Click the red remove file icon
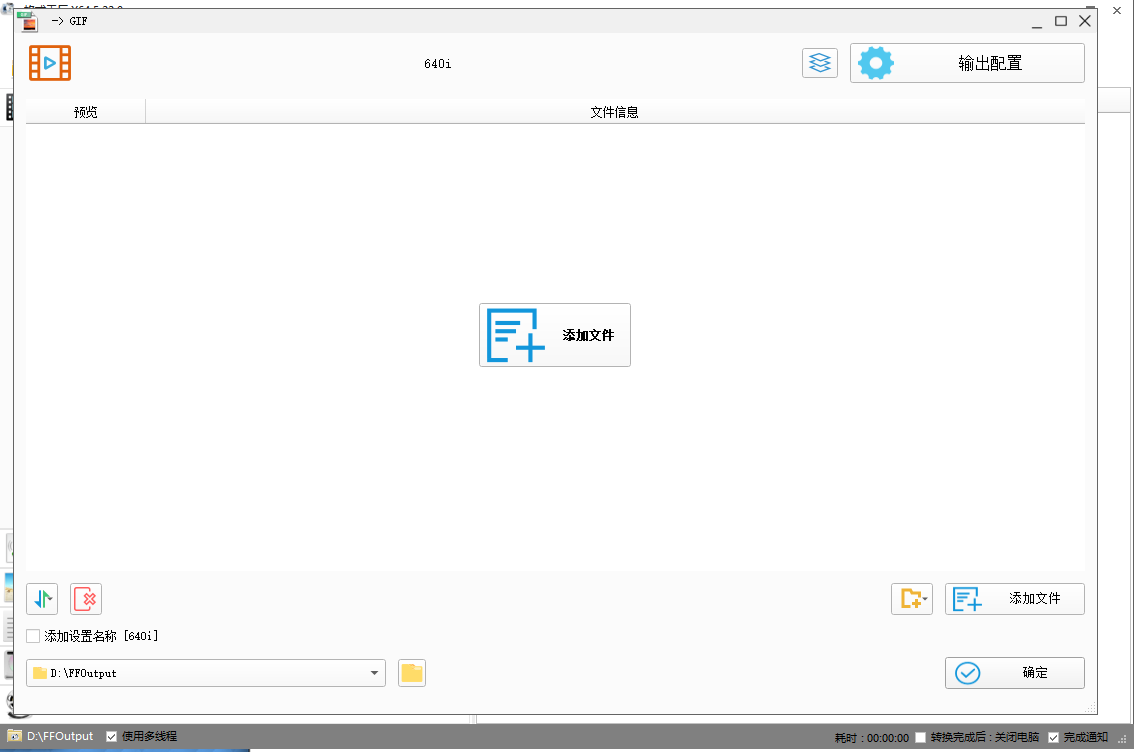This screenshot has width=1134, height=752. pyautogui.click(x=86, y=599)
